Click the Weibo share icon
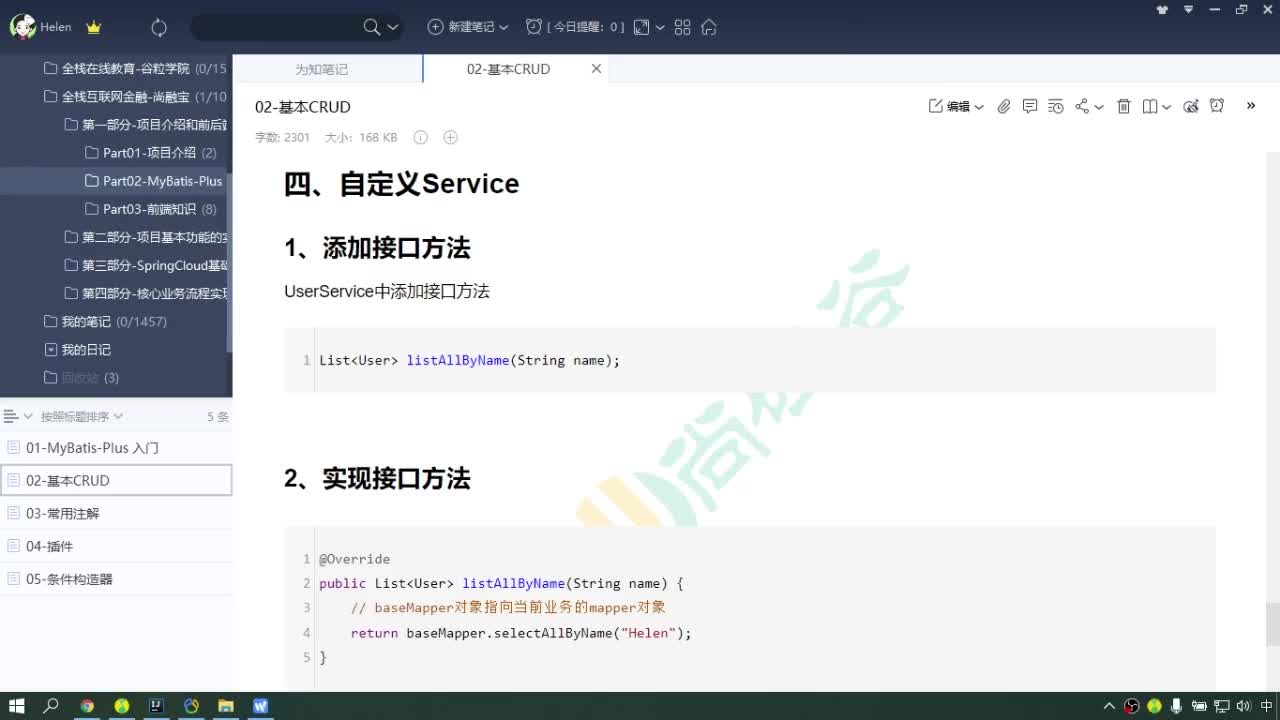Screen dimensions: 1280x720 1191,106
